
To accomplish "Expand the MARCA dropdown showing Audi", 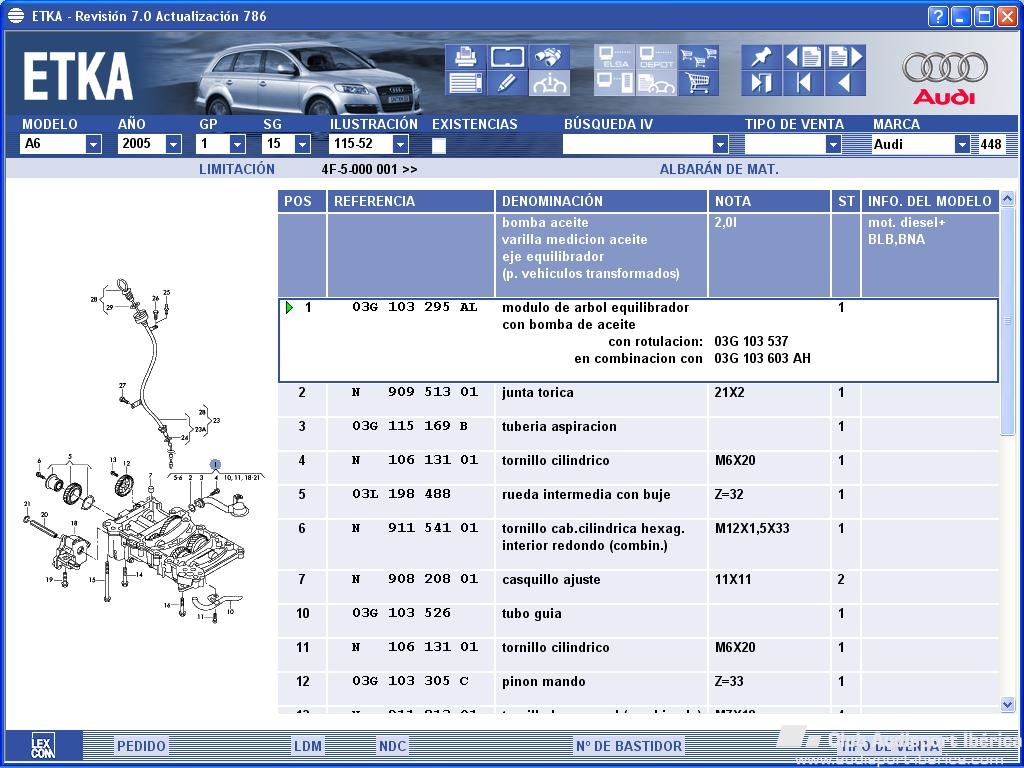I will pos(962,144).
